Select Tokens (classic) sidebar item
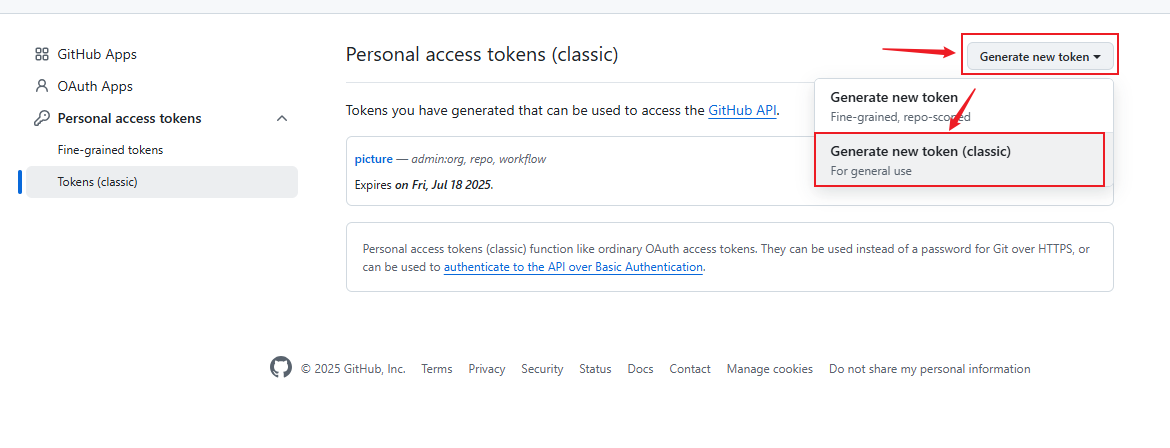Image resolution: width=1170 pixels, height=448 pixels. [162, 181]
